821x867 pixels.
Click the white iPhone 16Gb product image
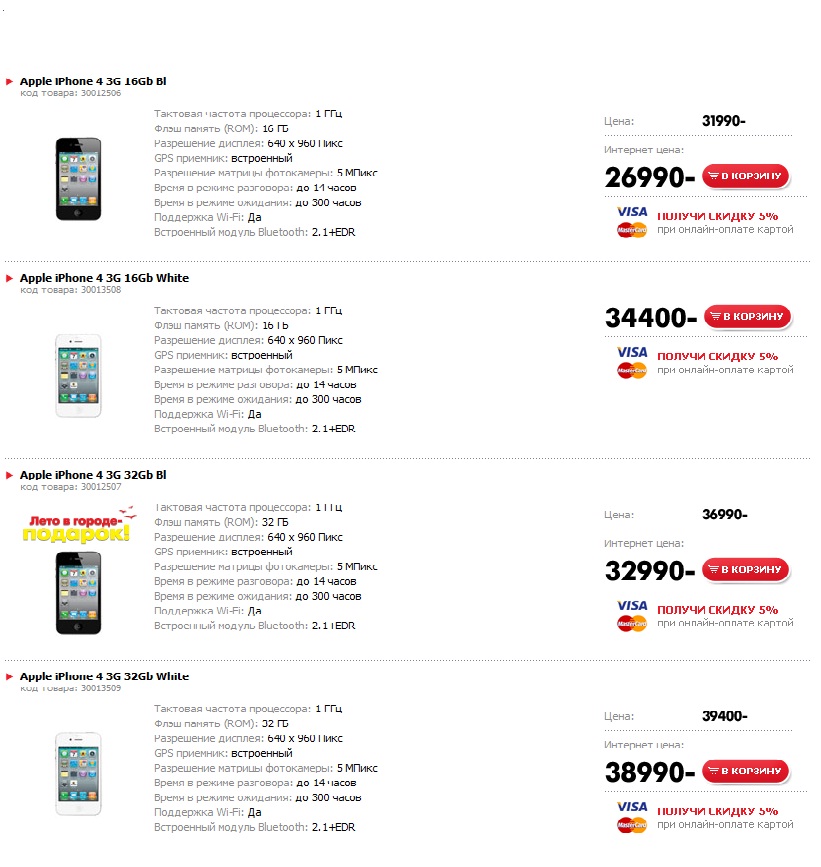point(78,375)
